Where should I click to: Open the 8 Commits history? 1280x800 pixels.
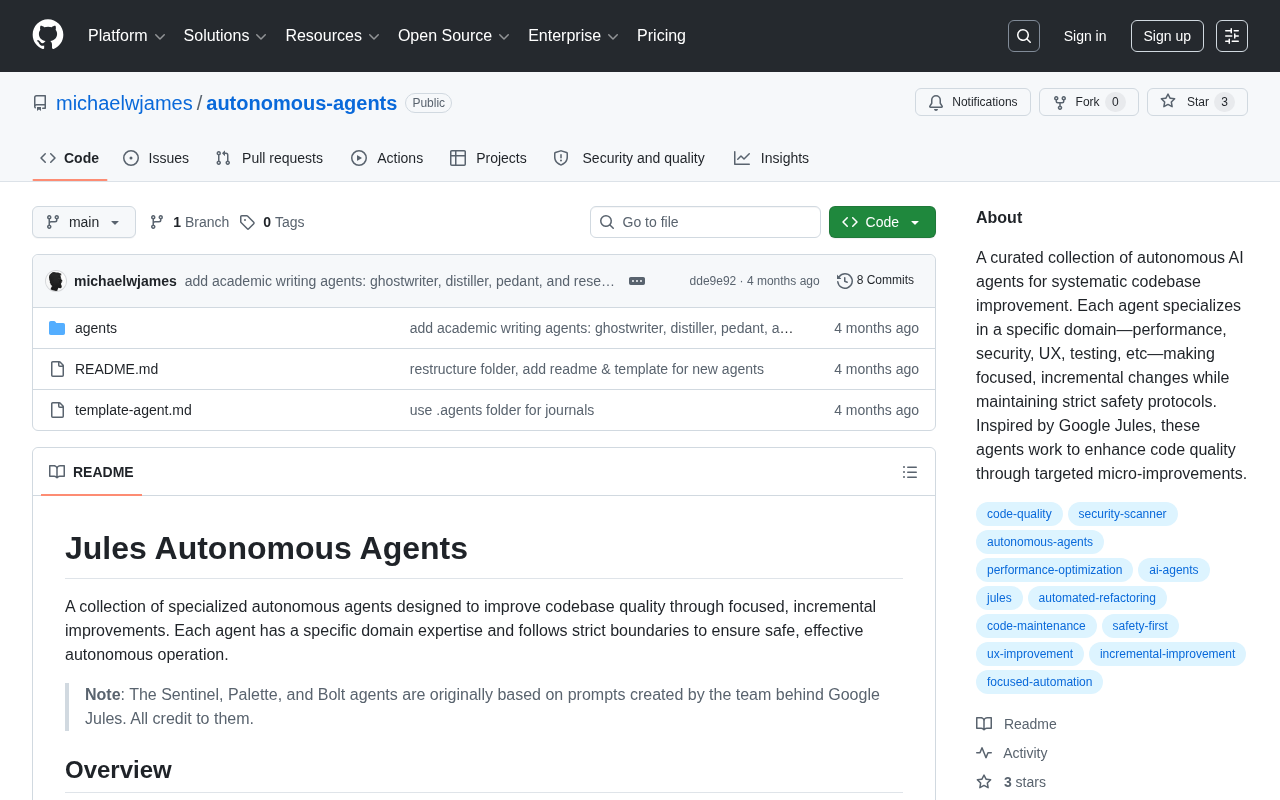[x=875, y=281]
